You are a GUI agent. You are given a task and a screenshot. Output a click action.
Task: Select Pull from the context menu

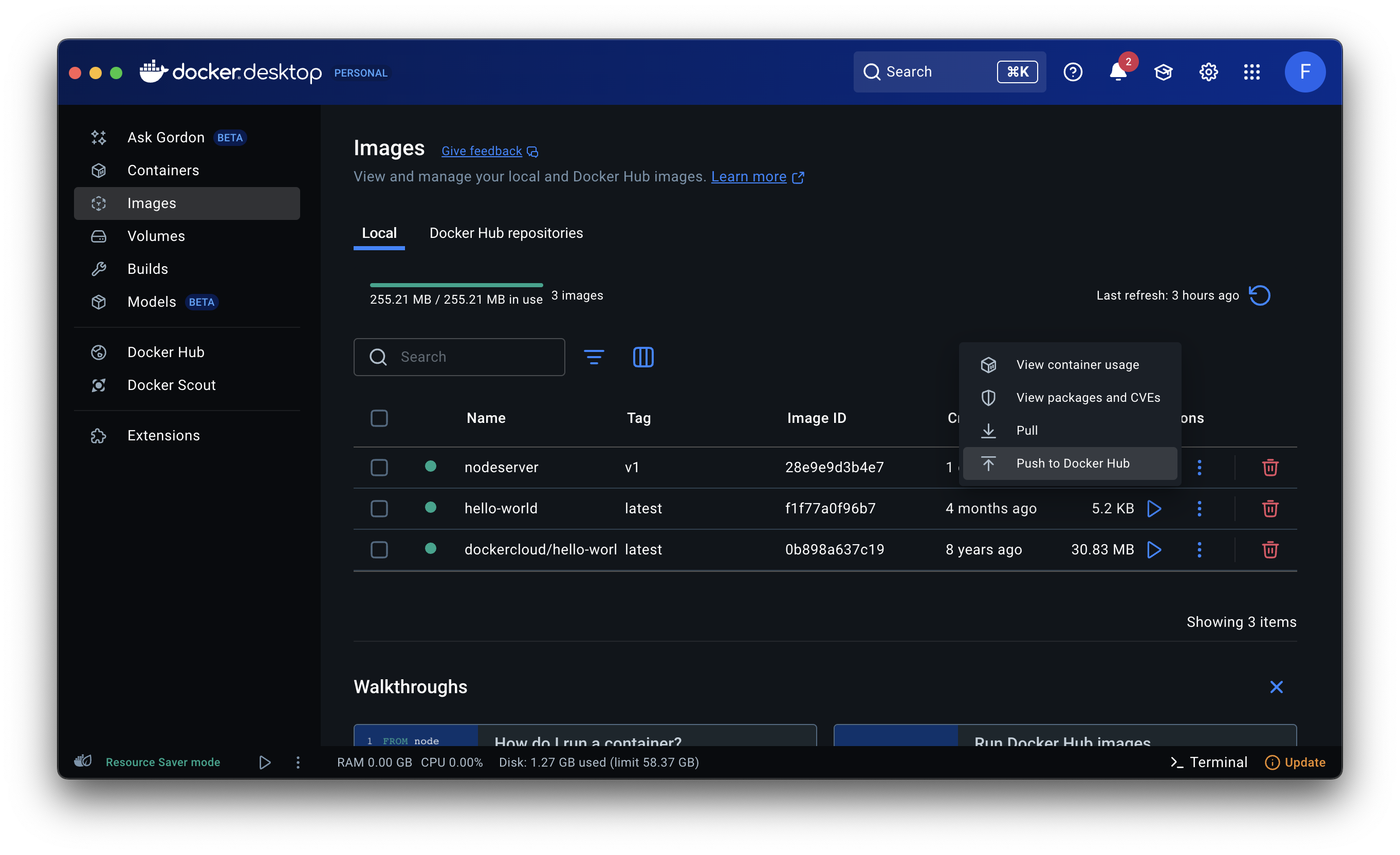(x=1070, y=431)
